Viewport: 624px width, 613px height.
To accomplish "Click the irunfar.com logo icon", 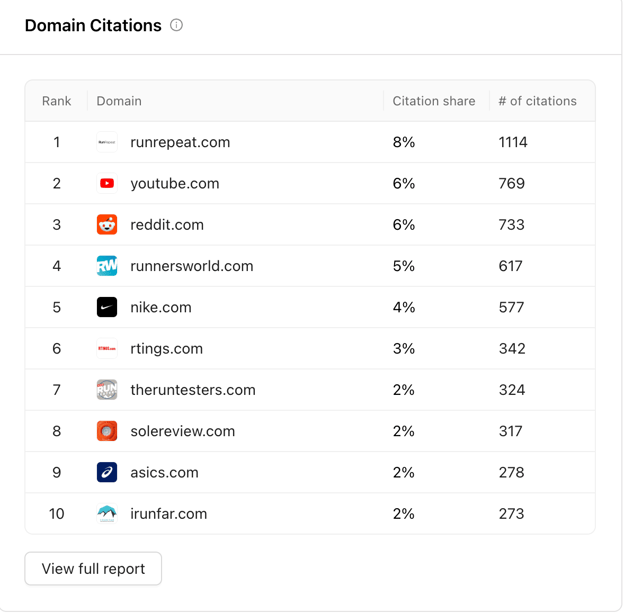I will pos(107,514).
